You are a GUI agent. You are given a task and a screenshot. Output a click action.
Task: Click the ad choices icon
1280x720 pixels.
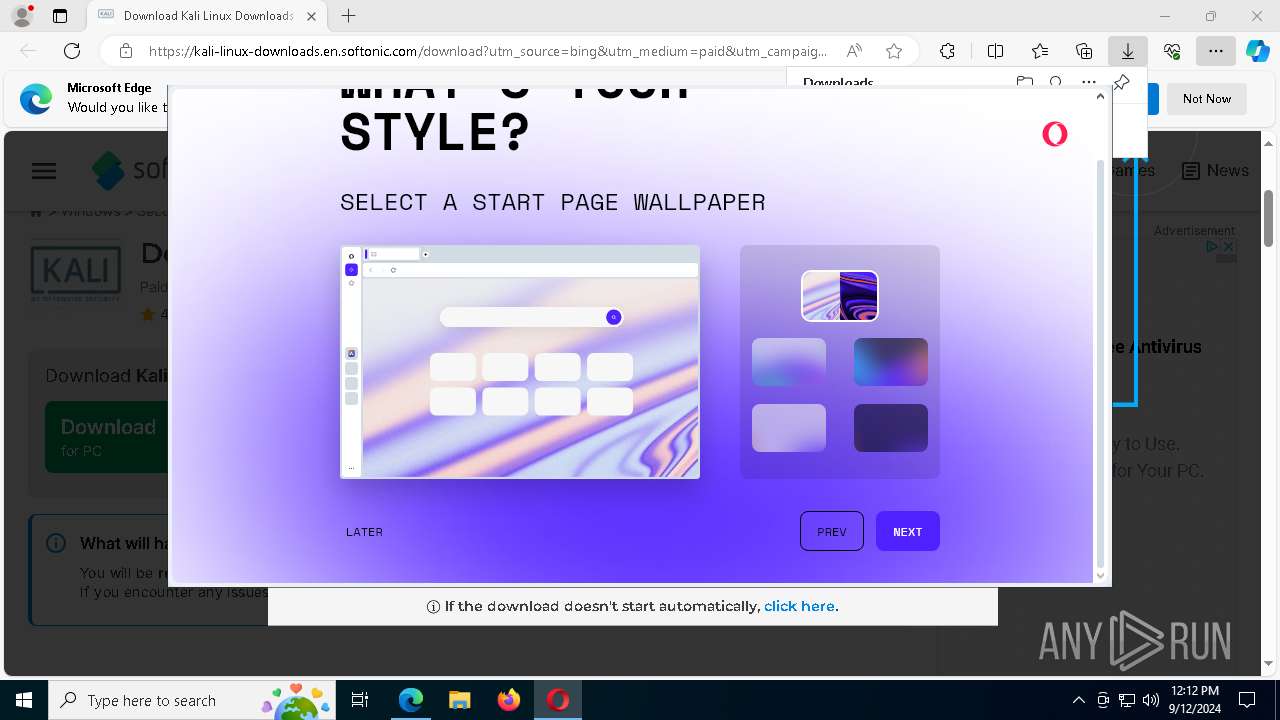click(x=1212, y=246)
